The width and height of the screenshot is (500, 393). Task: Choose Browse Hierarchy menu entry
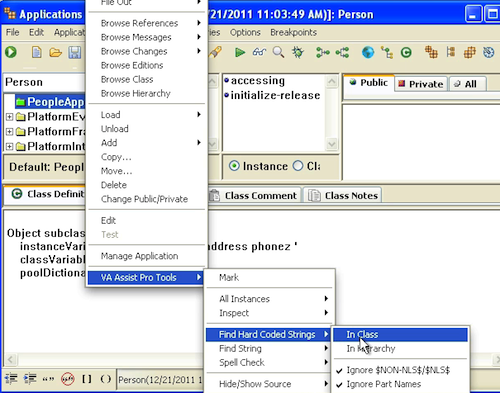coord(147,93)
